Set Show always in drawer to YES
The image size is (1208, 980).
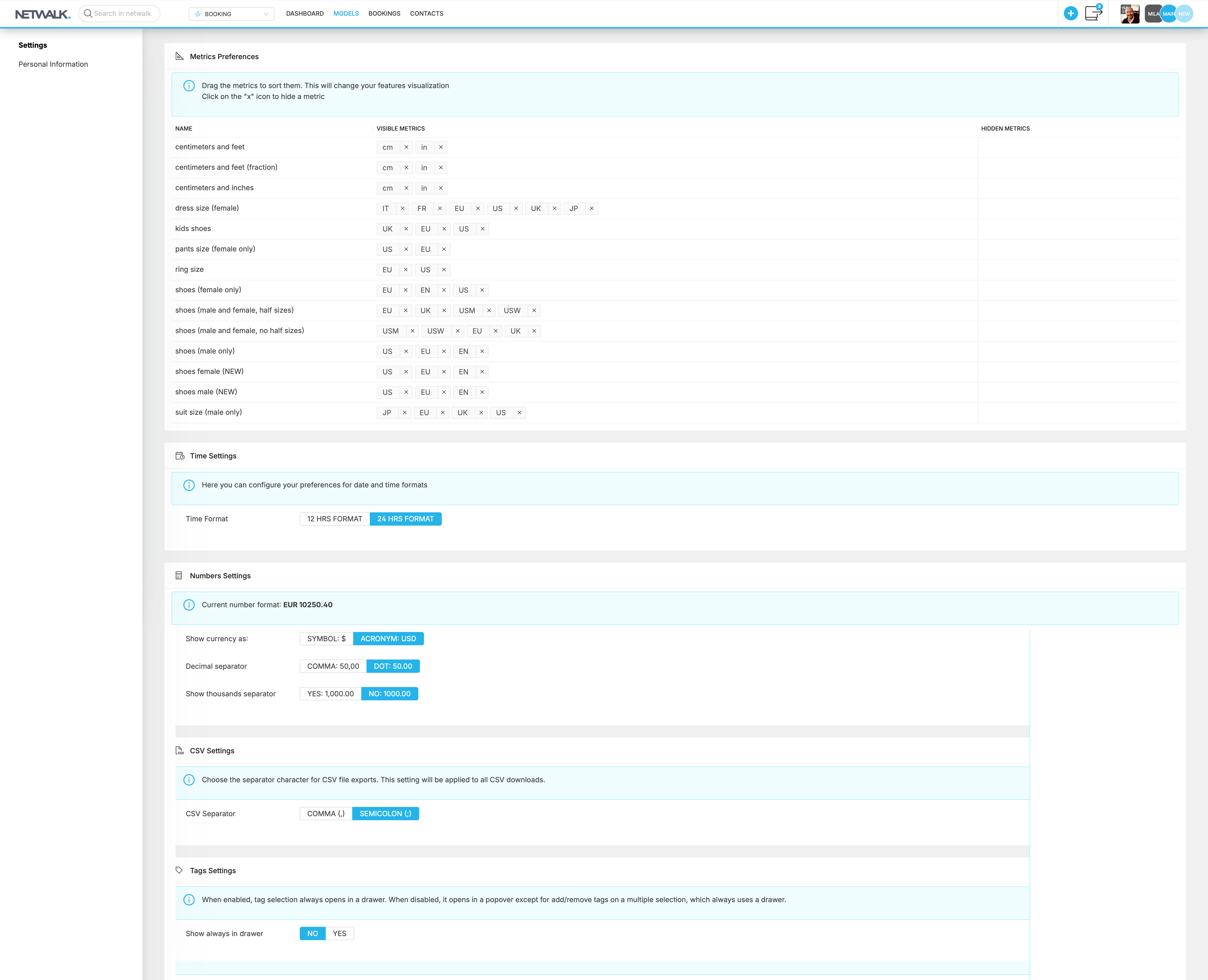click(339, 934)
